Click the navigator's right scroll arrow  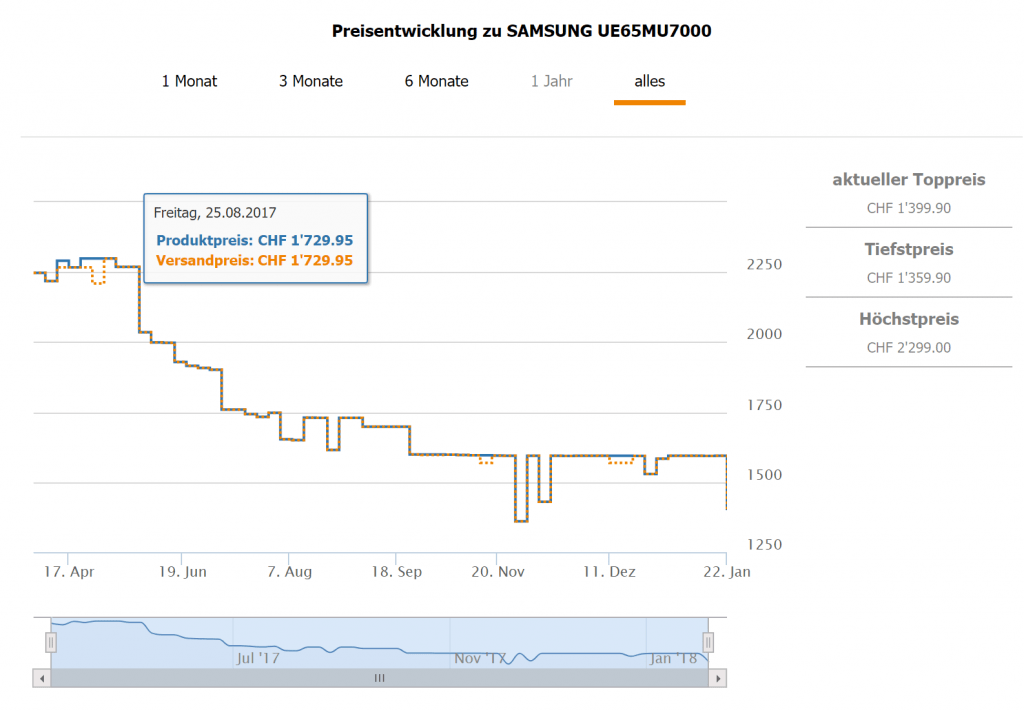(x=717, y=678)
